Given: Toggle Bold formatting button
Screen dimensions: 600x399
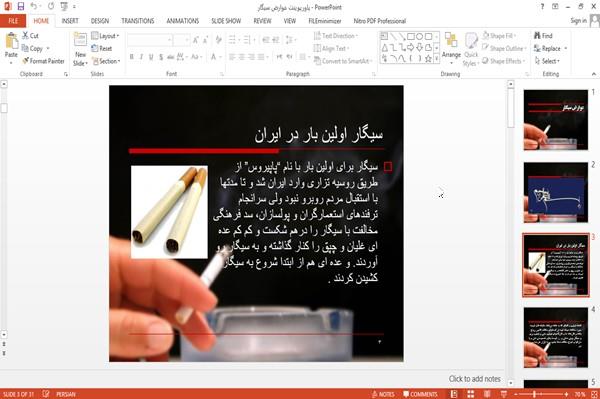Looking at the screenshot, I should pyautogui.click(x=132, y=57).
